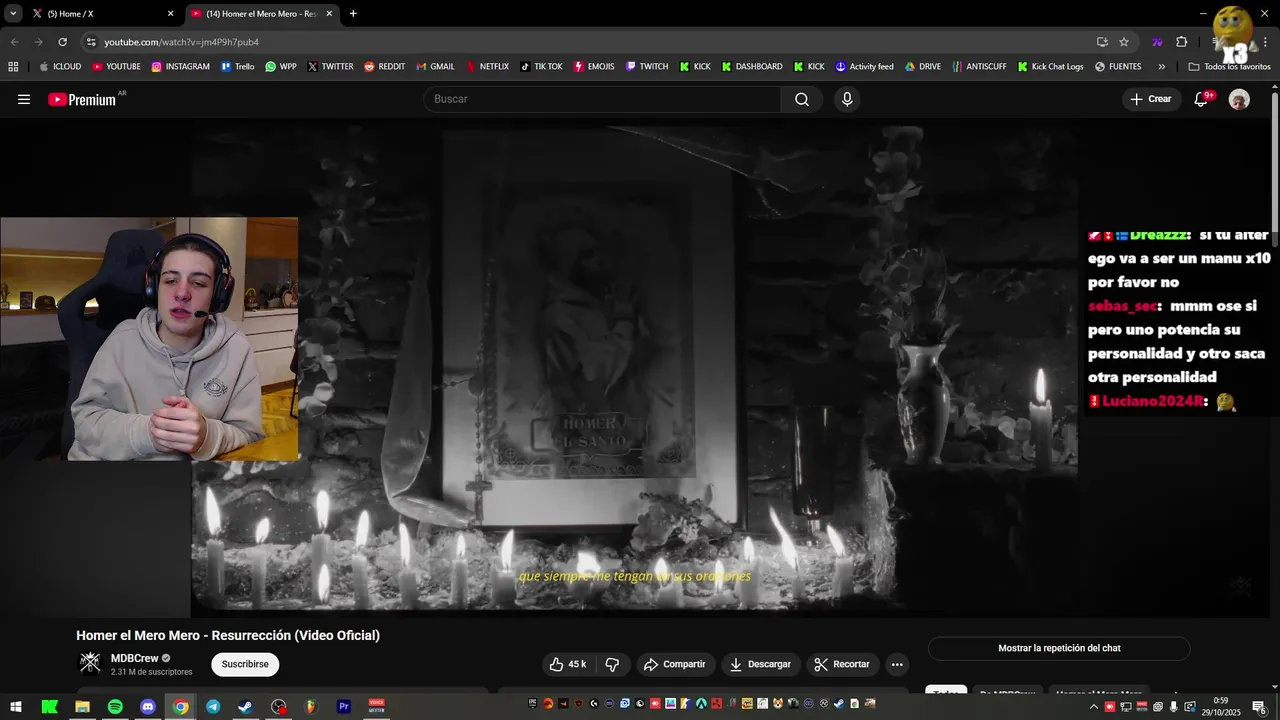Viewport: 1280px width, 720px height.
Task: Open the Trello bookmark
Action: coord(237,67)
